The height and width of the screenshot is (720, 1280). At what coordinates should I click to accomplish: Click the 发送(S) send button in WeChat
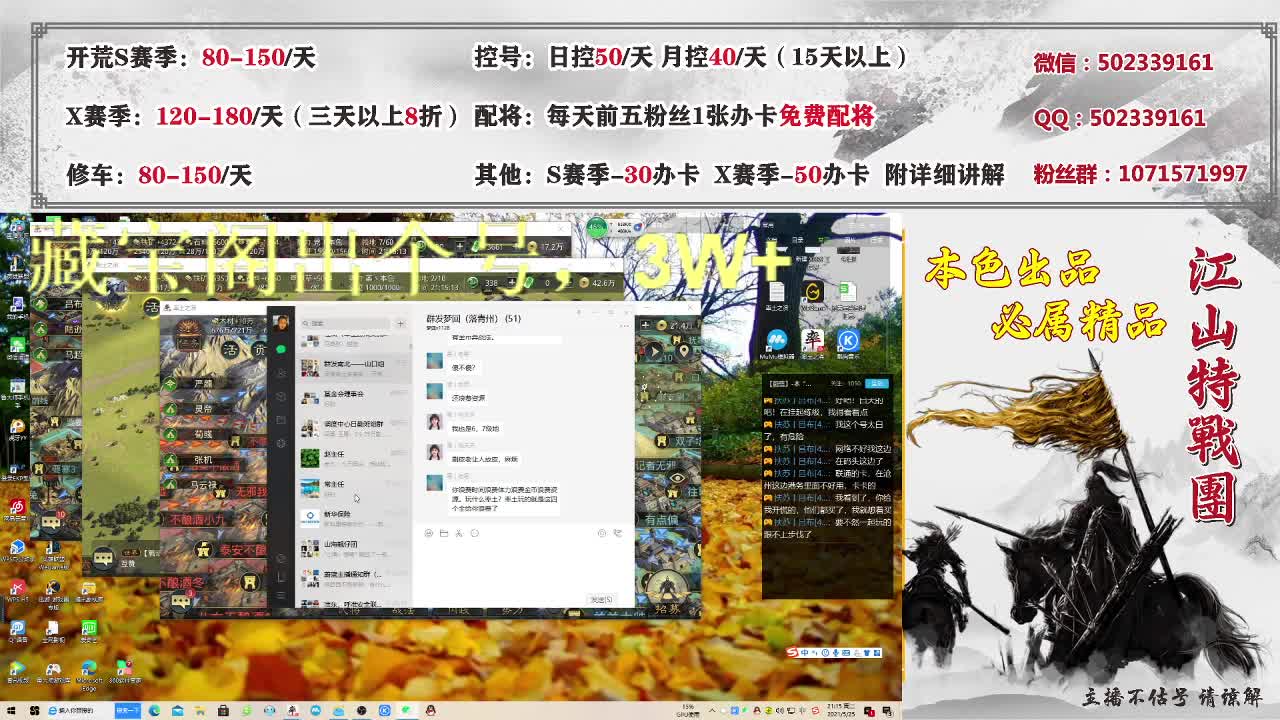(x=601, y=599)
